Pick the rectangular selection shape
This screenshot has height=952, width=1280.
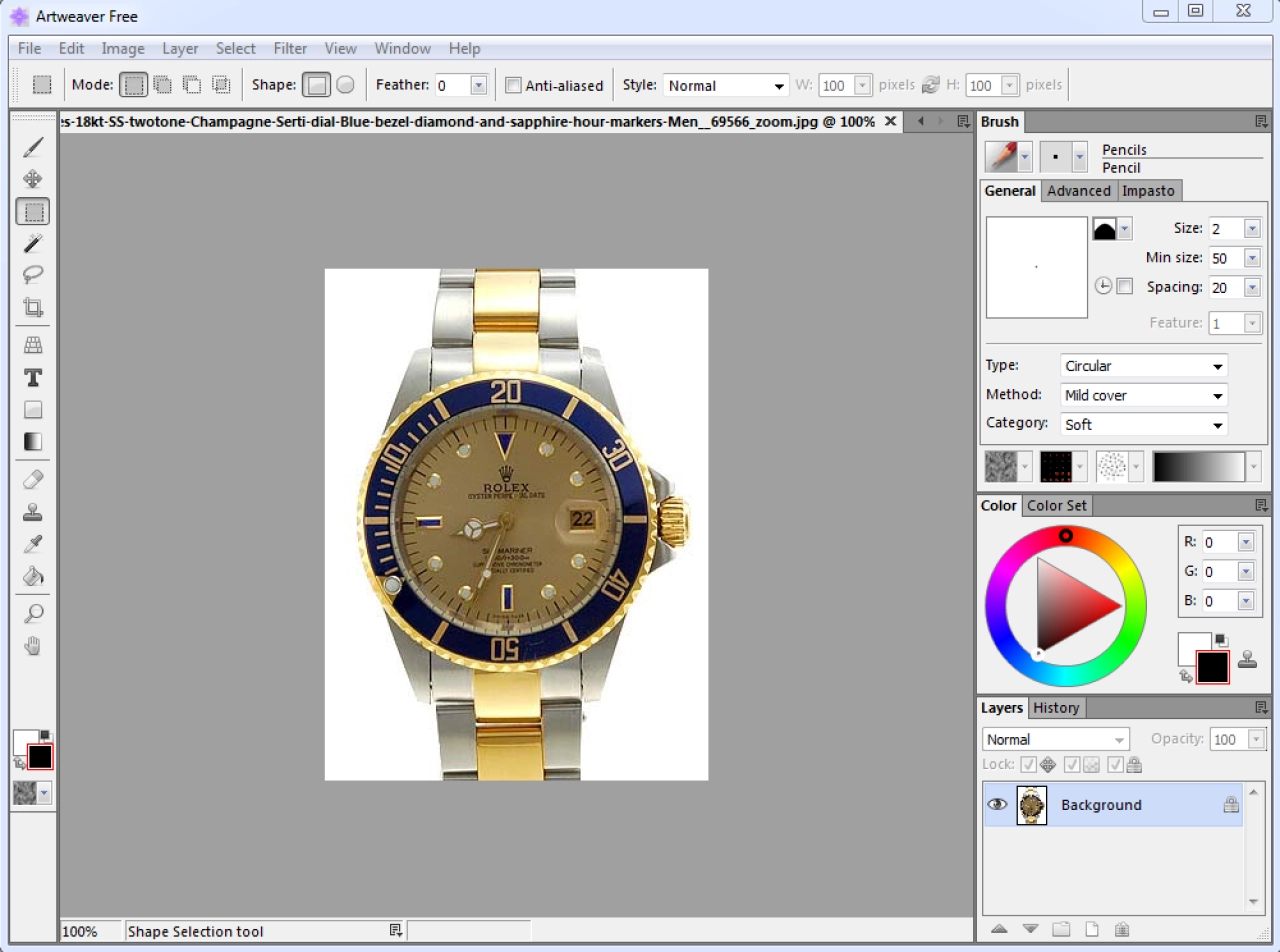point(317,85)
